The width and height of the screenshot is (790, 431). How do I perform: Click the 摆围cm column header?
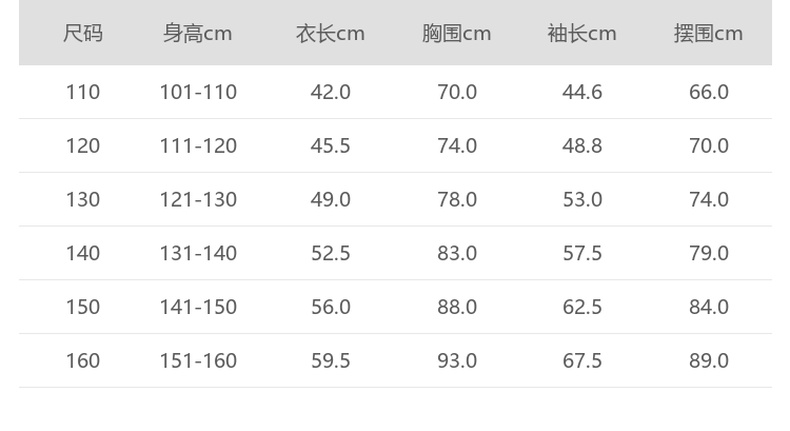coord(708,34)
